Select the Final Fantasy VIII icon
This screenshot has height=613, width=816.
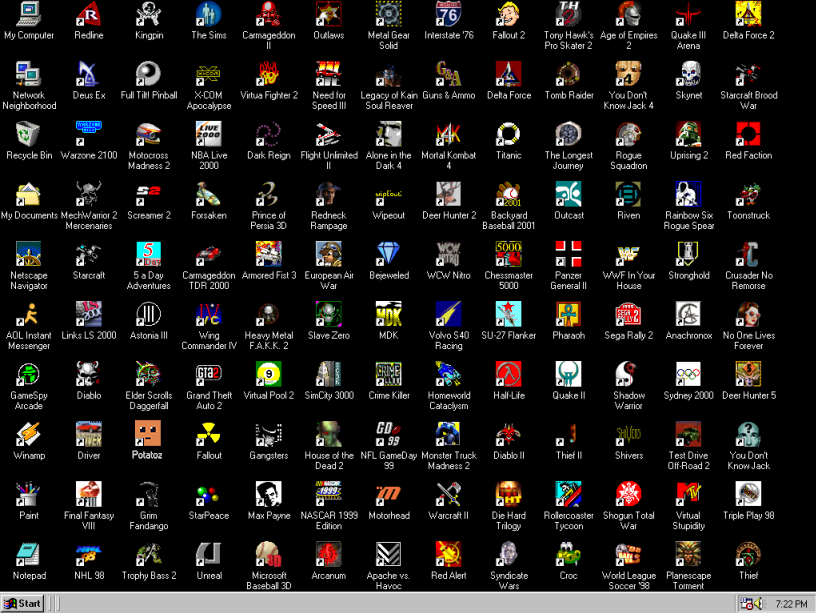click(89, 494)
